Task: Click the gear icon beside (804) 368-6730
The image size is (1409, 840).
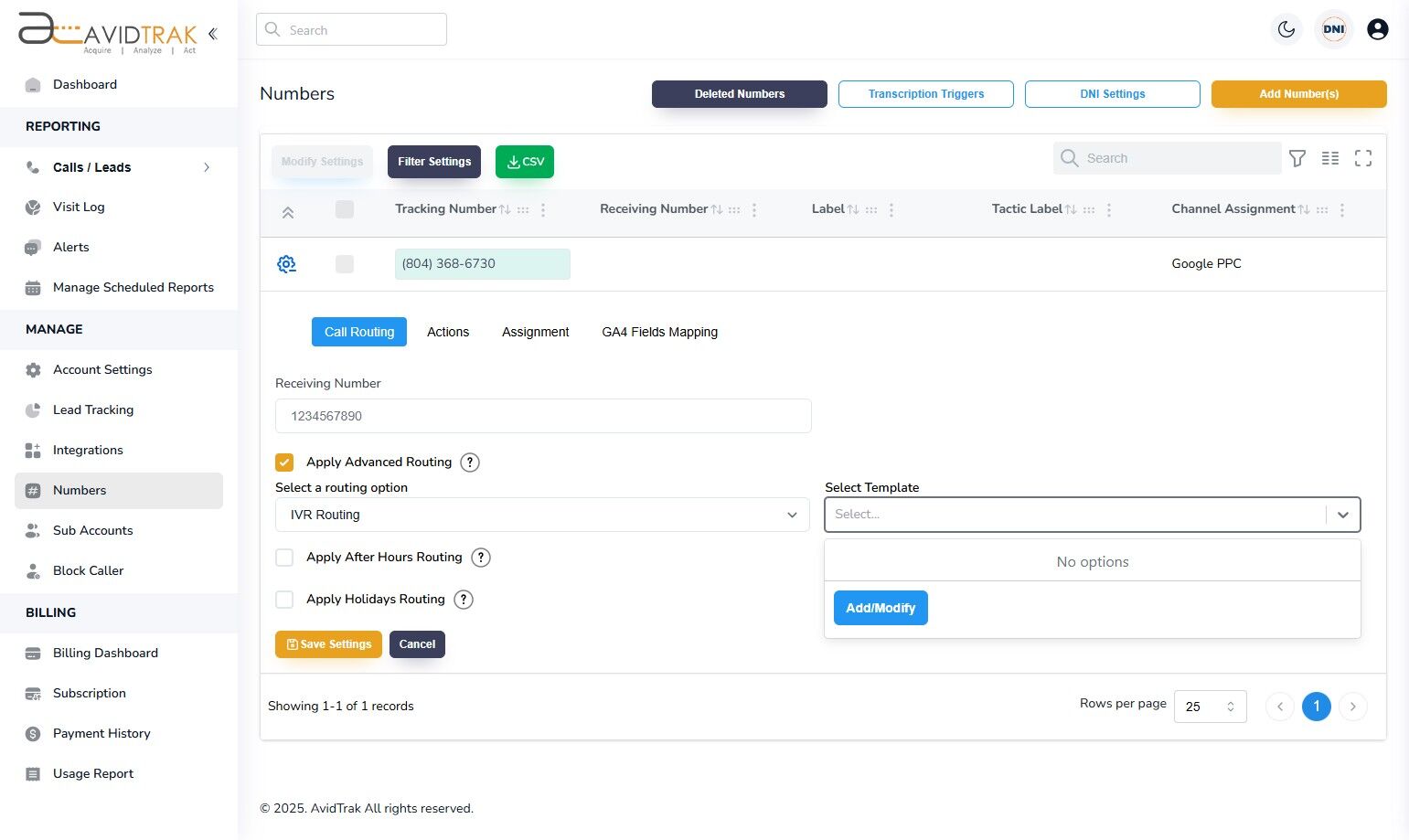Action: tap(286, 264)
